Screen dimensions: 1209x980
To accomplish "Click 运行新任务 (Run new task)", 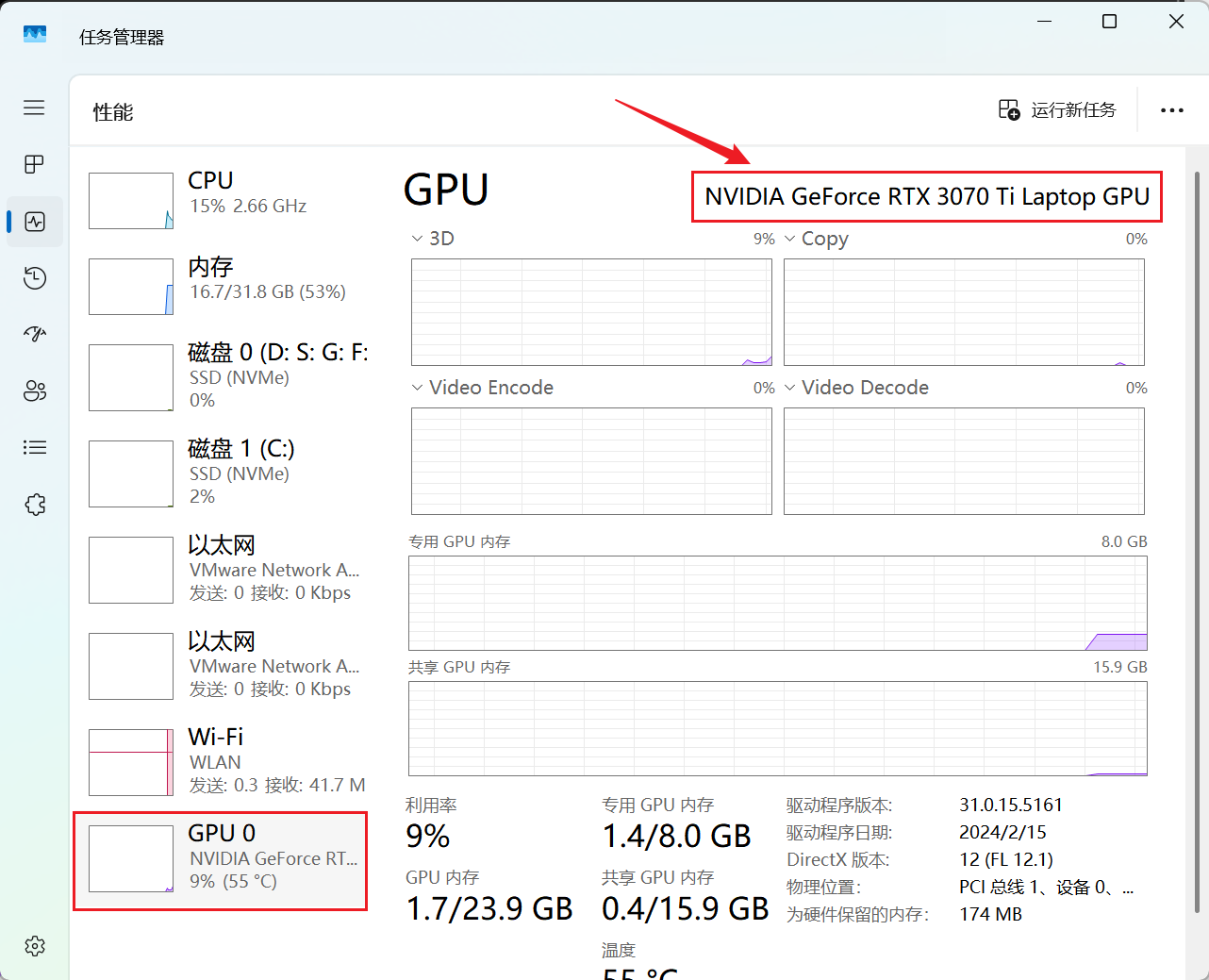I will pyautogui.click(x=1056, y=110).
